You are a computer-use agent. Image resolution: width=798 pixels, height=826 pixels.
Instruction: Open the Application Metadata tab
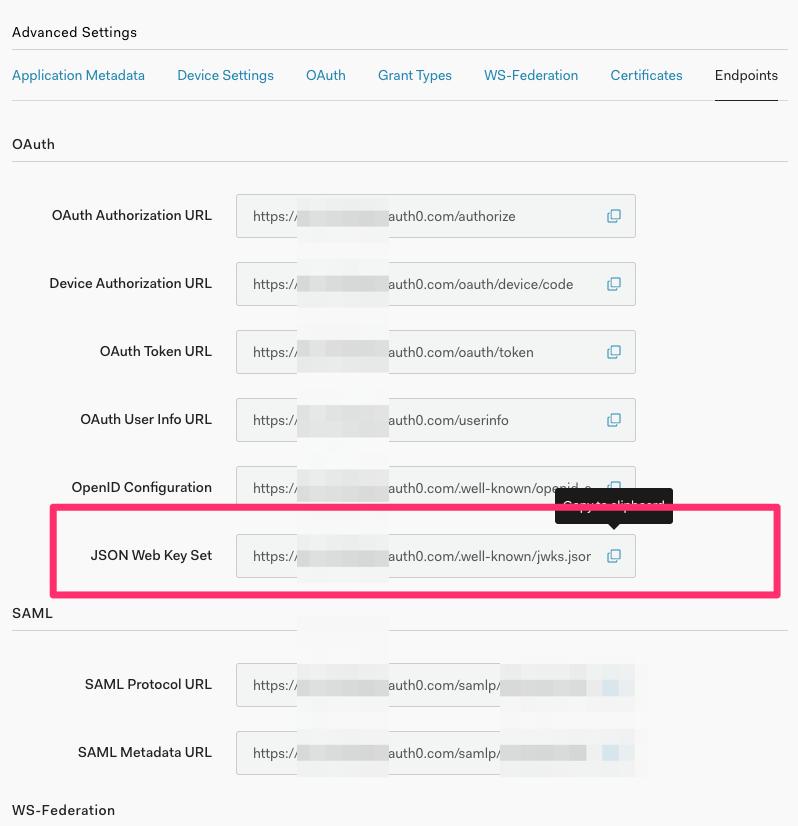tap(78, 75)
